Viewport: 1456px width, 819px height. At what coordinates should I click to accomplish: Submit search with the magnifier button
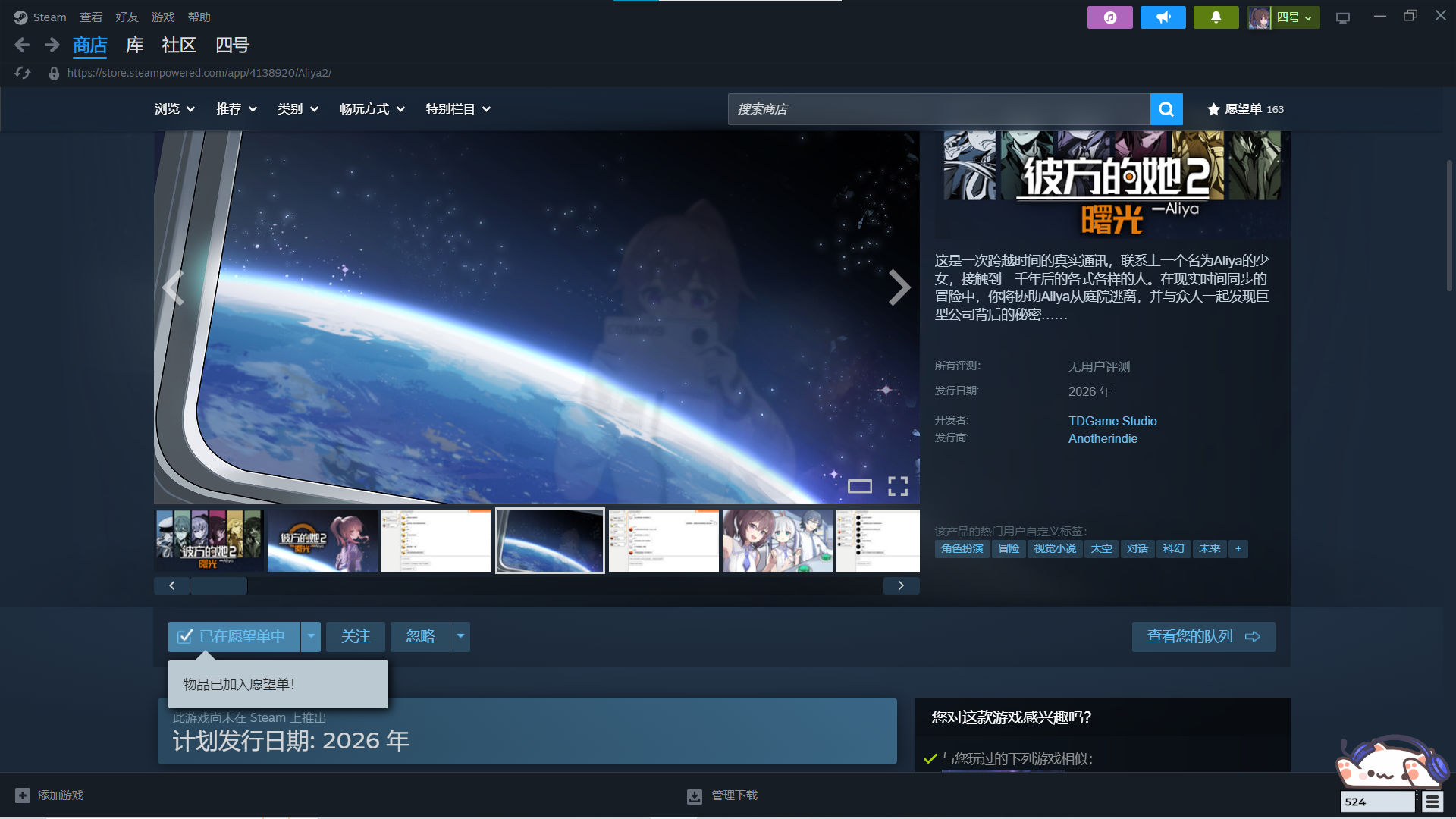pos(1166,109)
